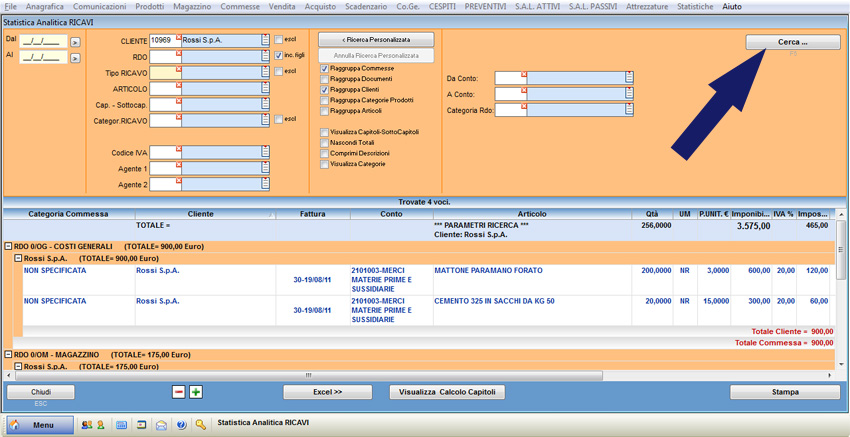Click the blue help question mark icon
Viewport: 850px width, 437px height.
181,425
